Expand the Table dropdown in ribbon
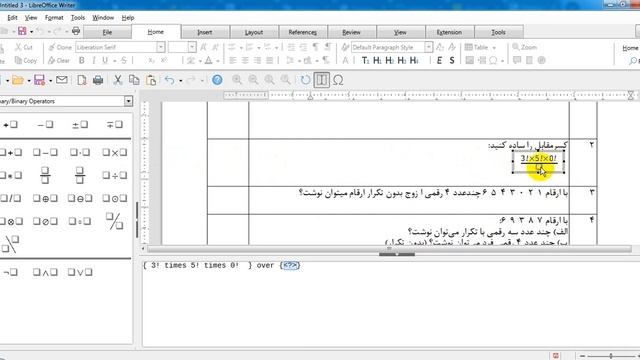 [x=494, y=48]
